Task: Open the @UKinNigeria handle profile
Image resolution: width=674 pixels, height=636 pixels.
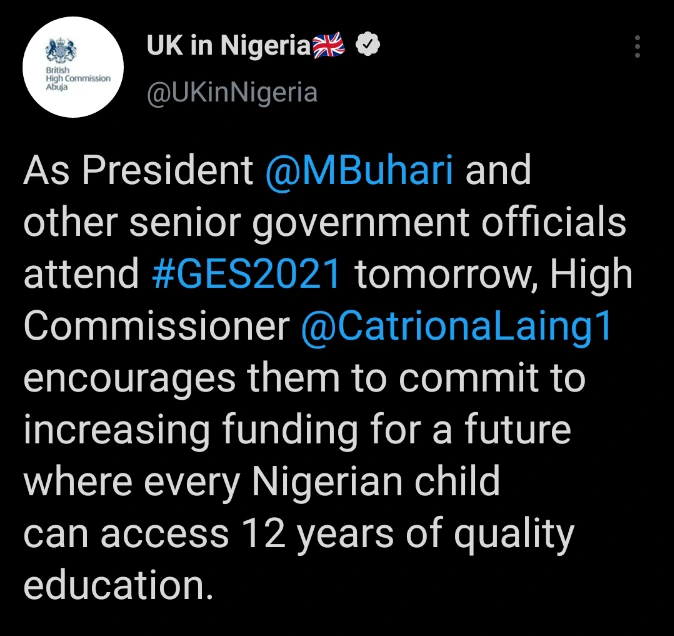Action: [232, 93]
